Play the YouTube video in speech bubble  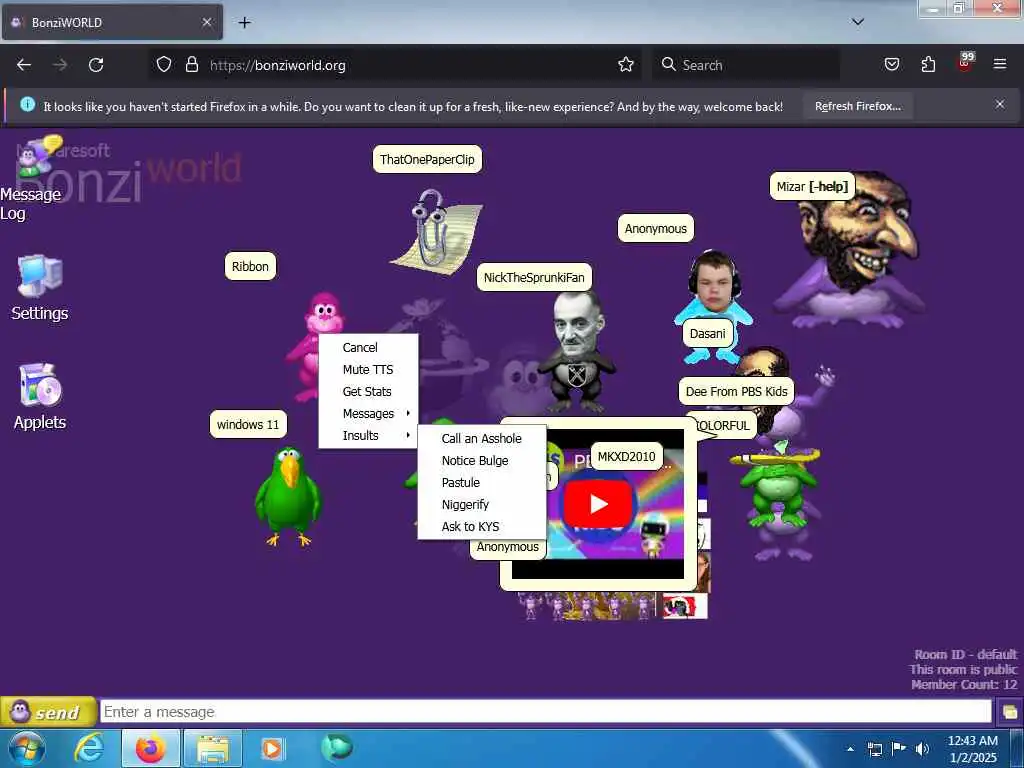(598, 504)
